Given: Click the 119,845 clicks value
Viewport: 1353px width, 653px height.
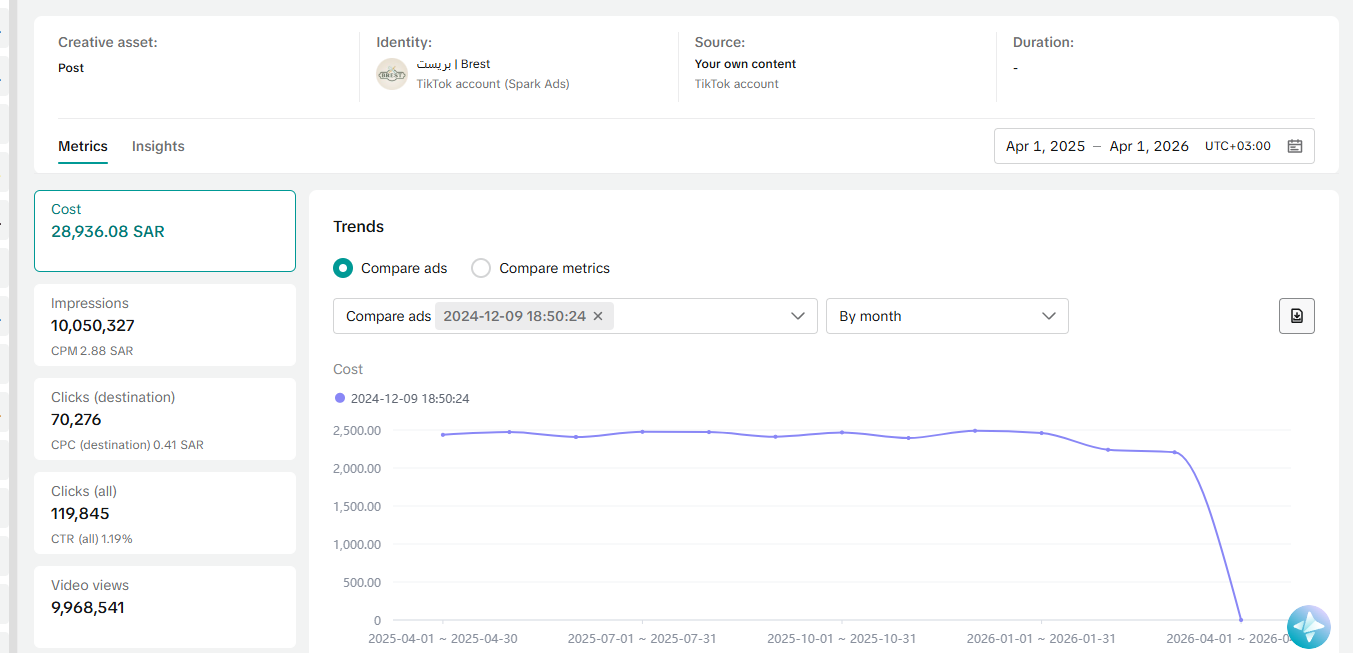Looking at the screenshot, I should [x=80, y=513].
